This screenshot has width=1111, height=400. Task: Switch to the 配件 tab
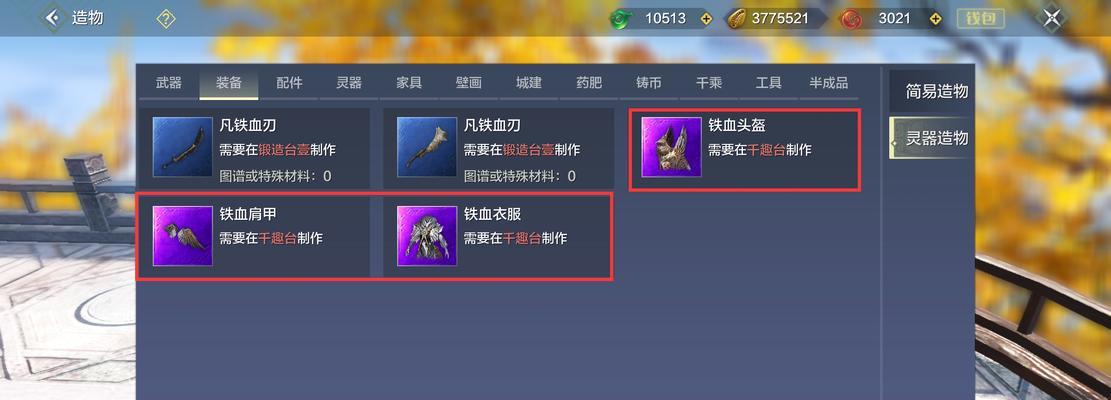289,83
